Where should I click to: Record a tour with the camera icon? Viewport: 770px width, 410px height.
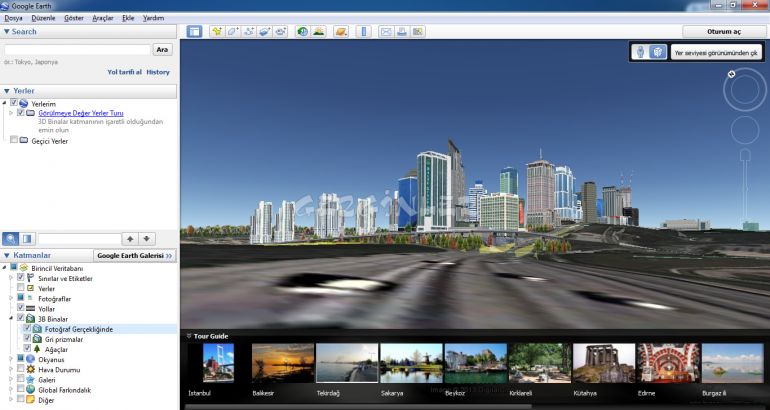(x=280, y=32)
